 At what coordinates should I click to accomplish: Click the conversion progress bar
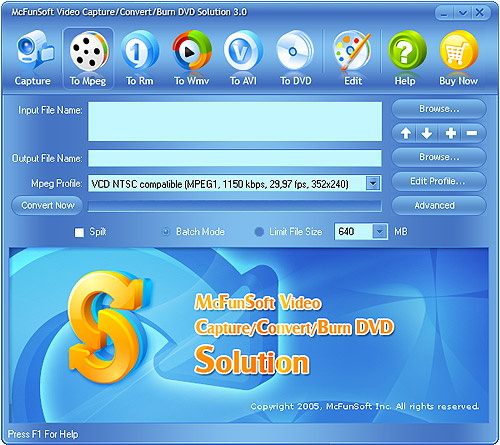click(x=235, y=206)
